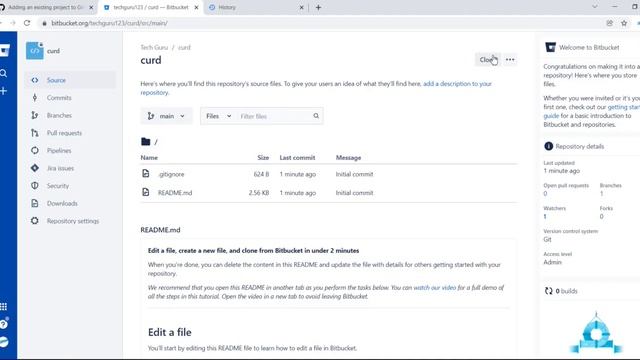Click the browser address bar URL

[x=109, y=23]
